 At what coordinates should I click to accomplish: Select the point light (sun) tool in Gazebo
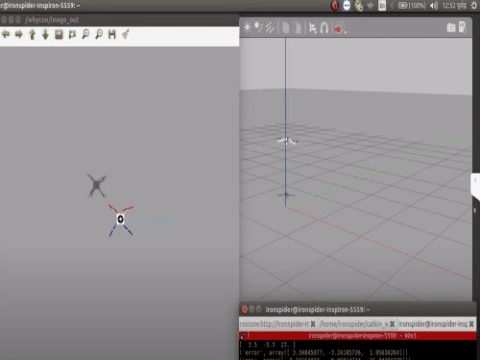(x=247, y=27)
